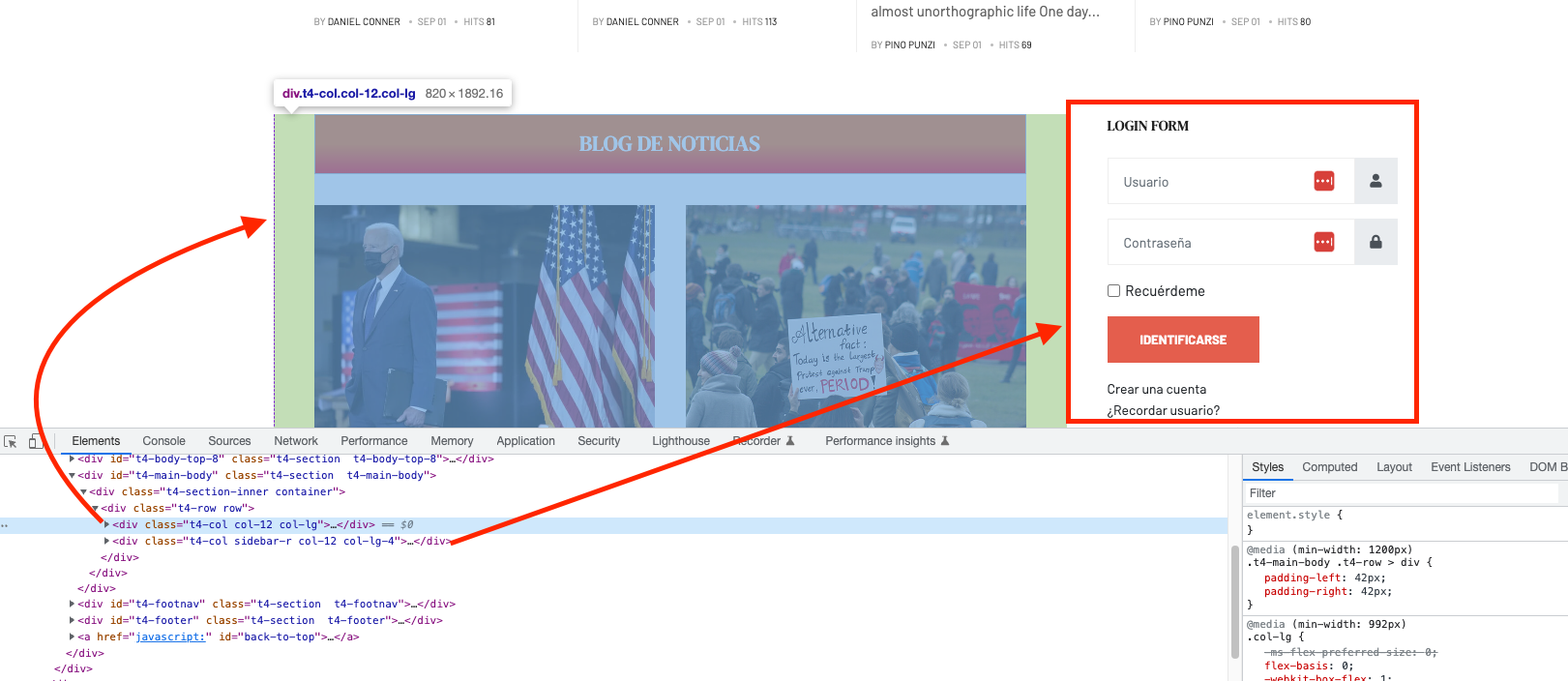Screen dimensions: 1568x681
Task: Collapse the t4-section-inner container node
Action: click(83, 491)
